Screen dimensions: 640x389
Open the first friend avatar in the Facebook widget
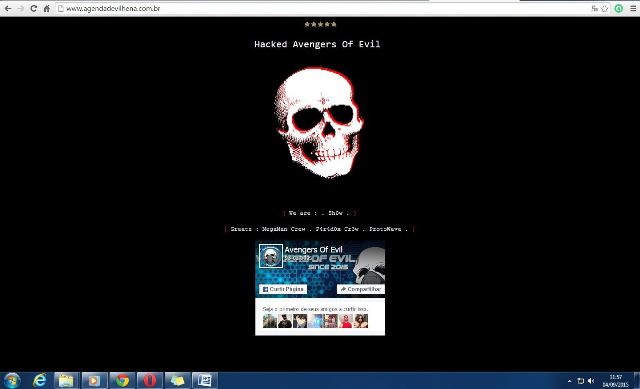coord(269,321)
